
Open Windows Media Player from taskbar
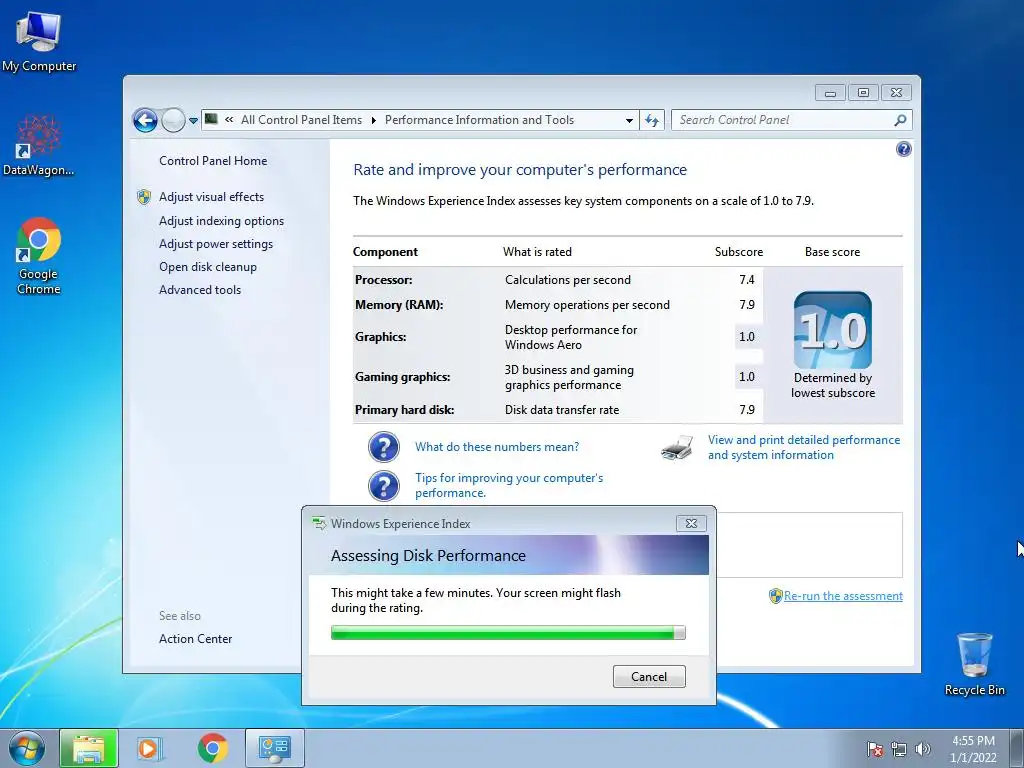click(x=148, y=748)
